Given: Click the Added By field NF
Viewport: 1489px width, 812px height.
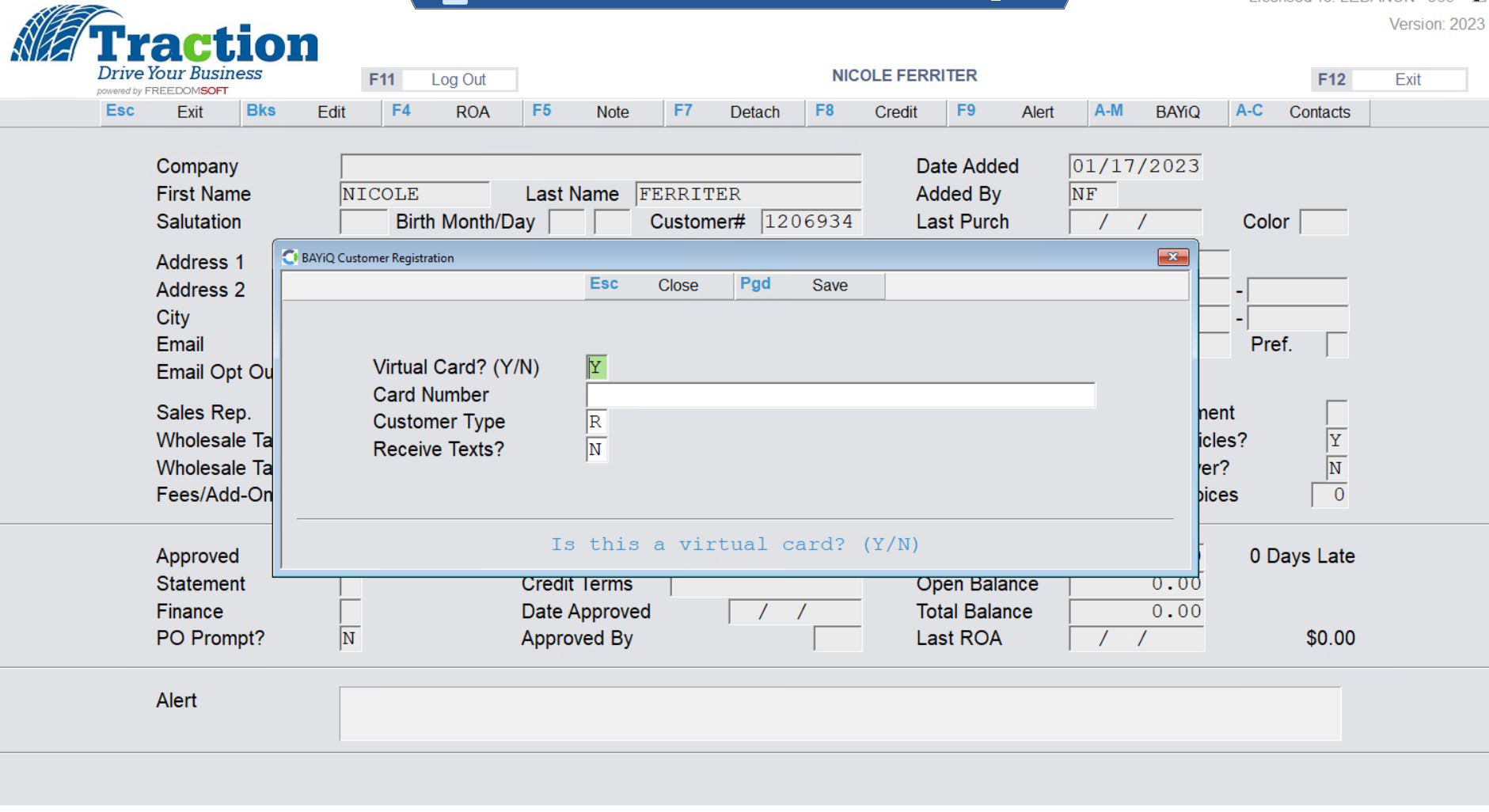Looking at the screenshot, I should (x=1092, y=194).
